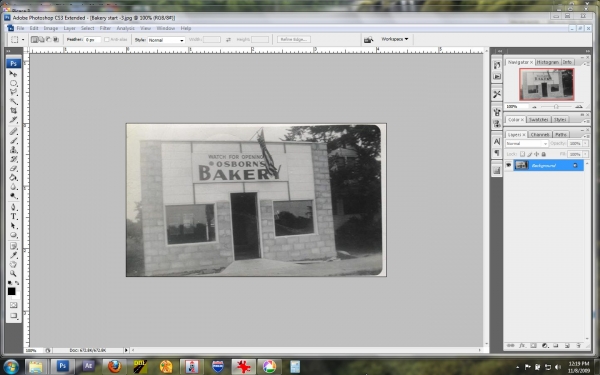Open the Opacity slider arrow

(585, 143)
